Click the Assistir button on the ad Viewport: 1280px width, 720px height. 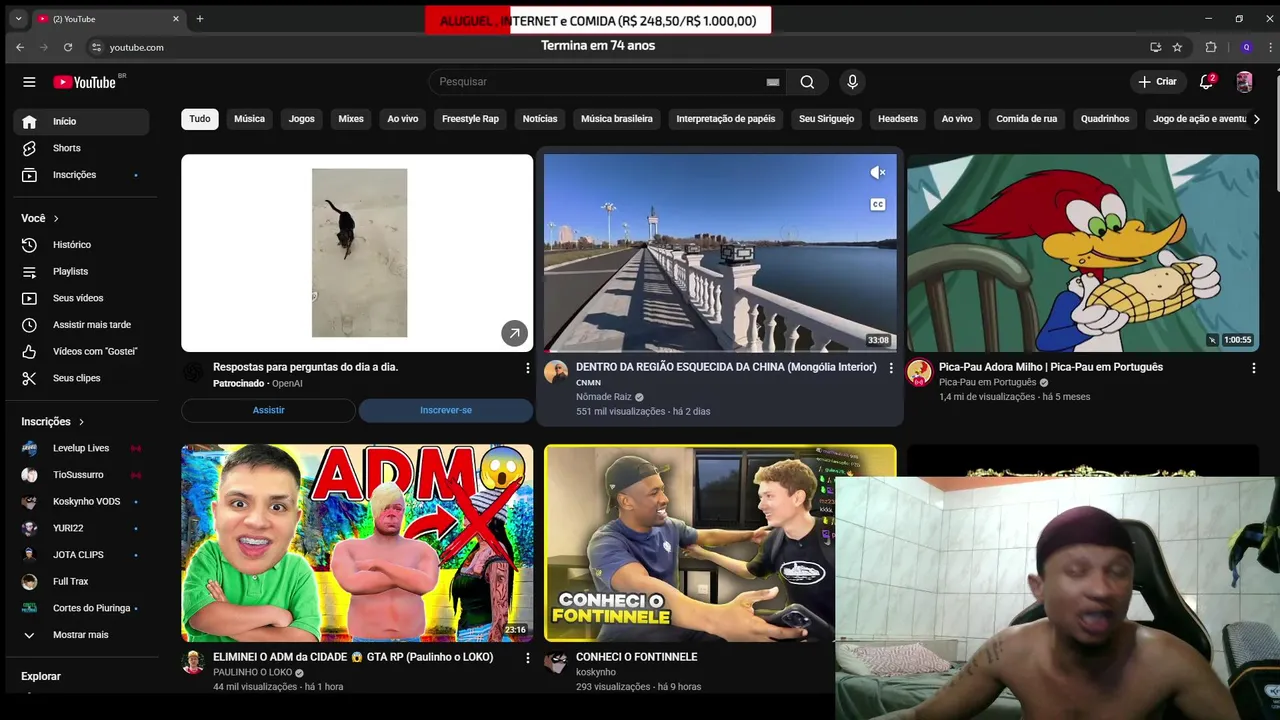(268, 410)
